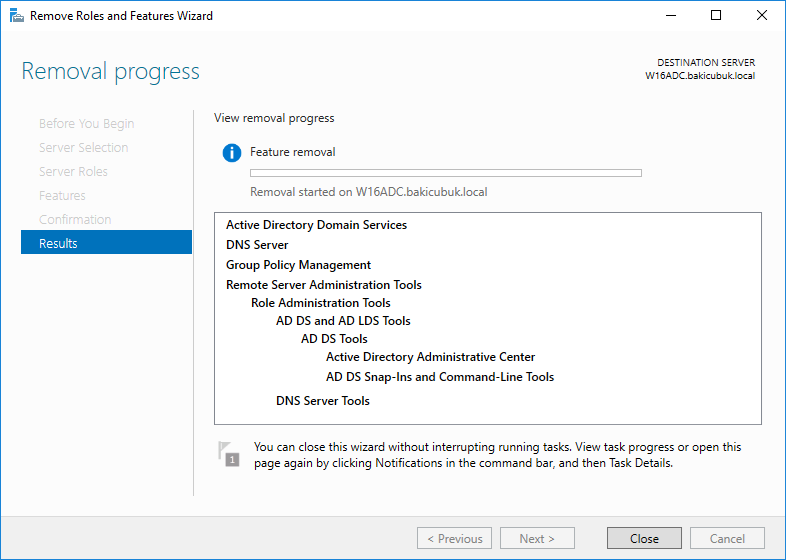786x560 pixels.
Task: Click the Next button
Action: (x=537, y=538)
